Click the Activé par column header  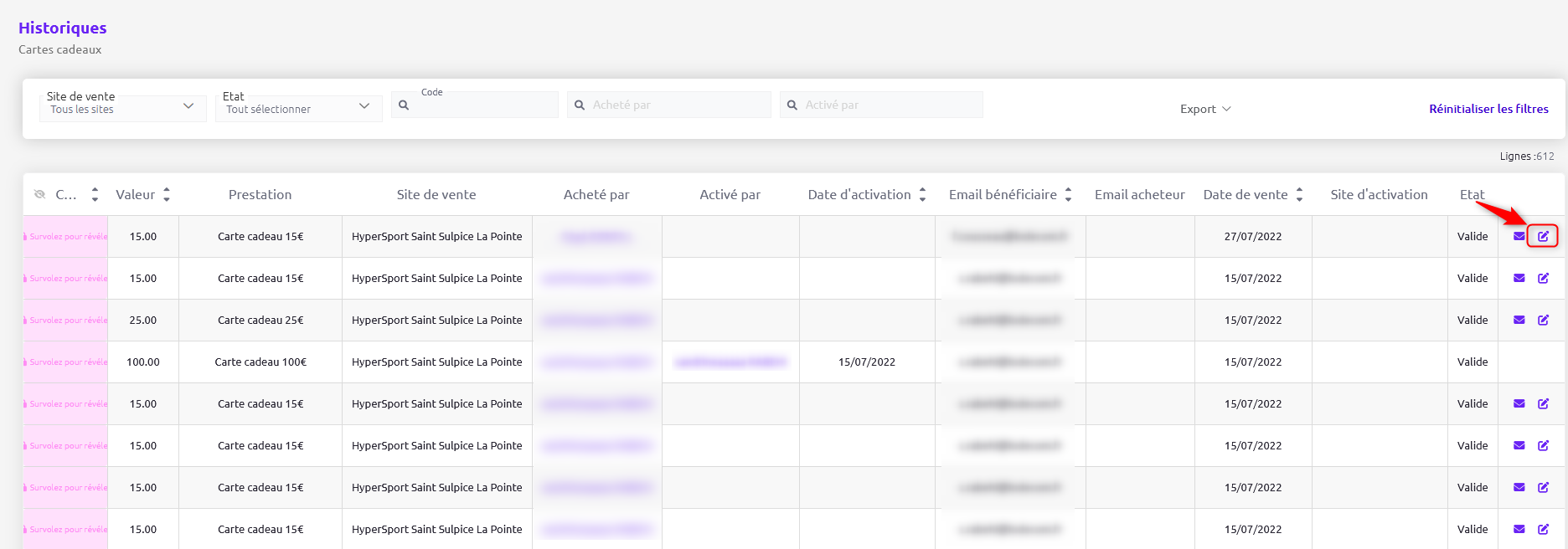click(x=730, y=195)
